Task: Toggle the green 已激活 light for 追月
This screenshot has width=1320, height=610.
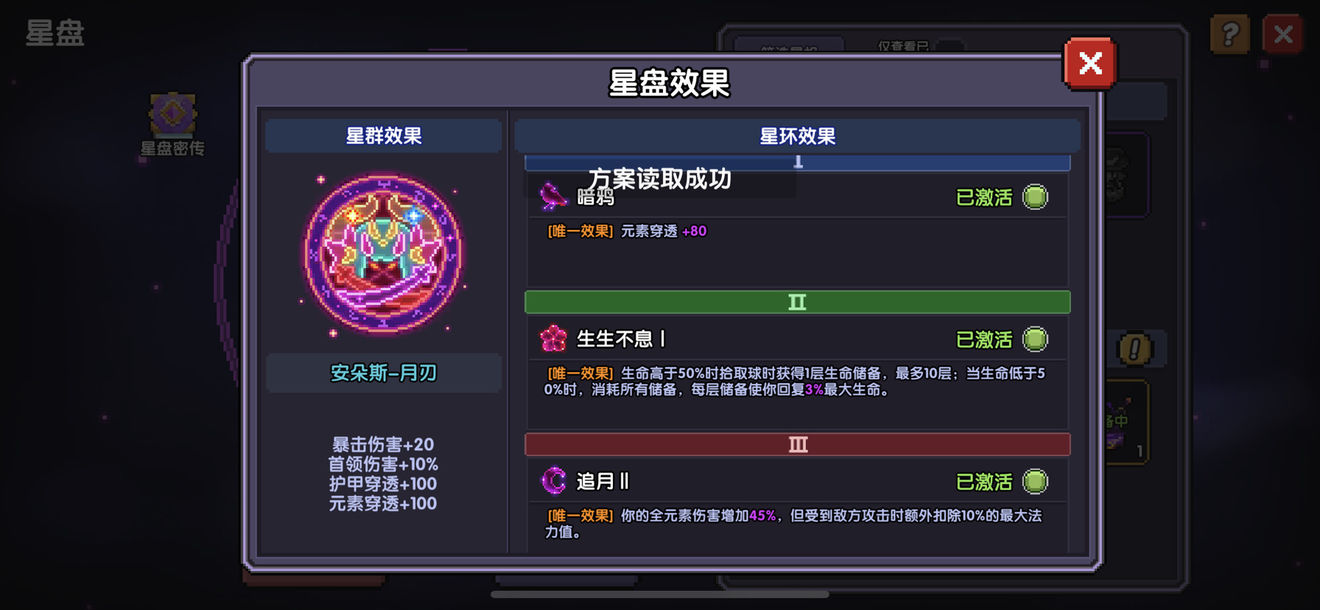Action: point(1035,481)
